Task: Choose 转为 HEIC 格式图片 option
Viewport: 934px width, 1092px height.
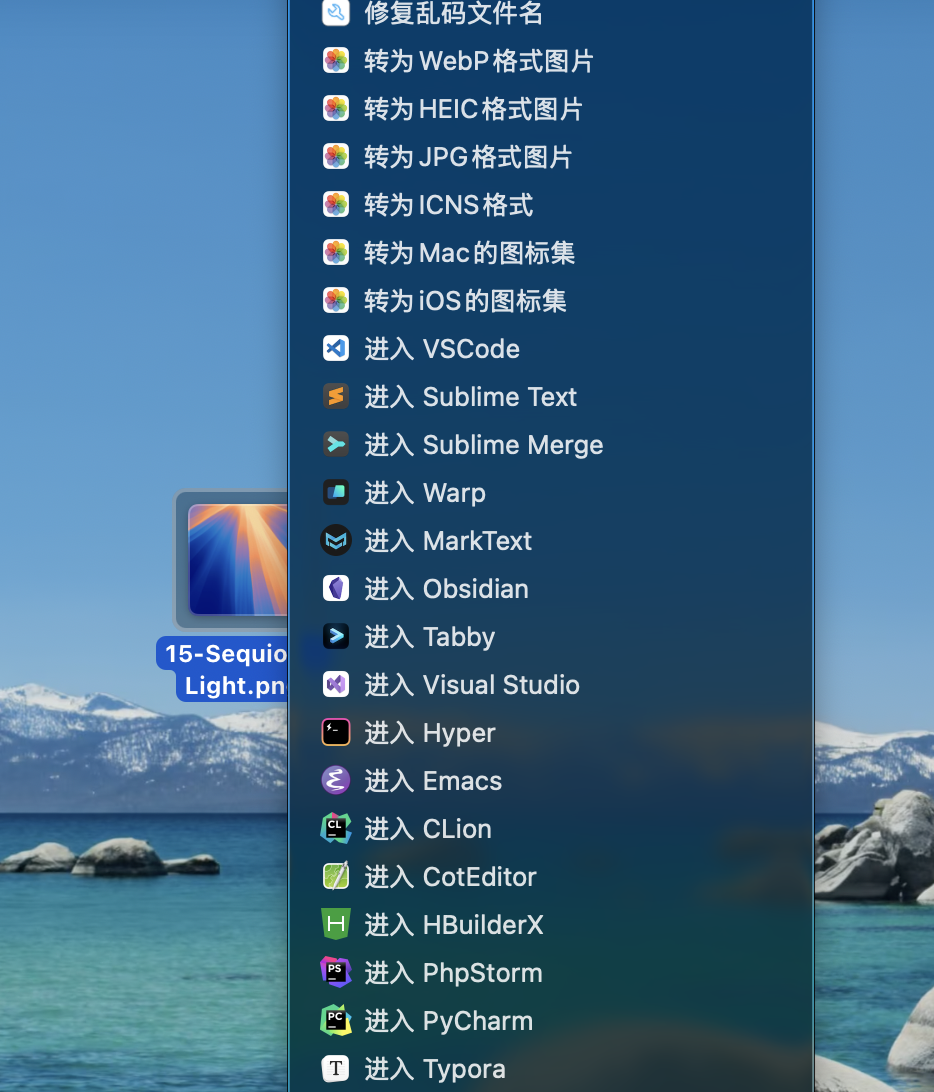Action: tap(473, 109)
